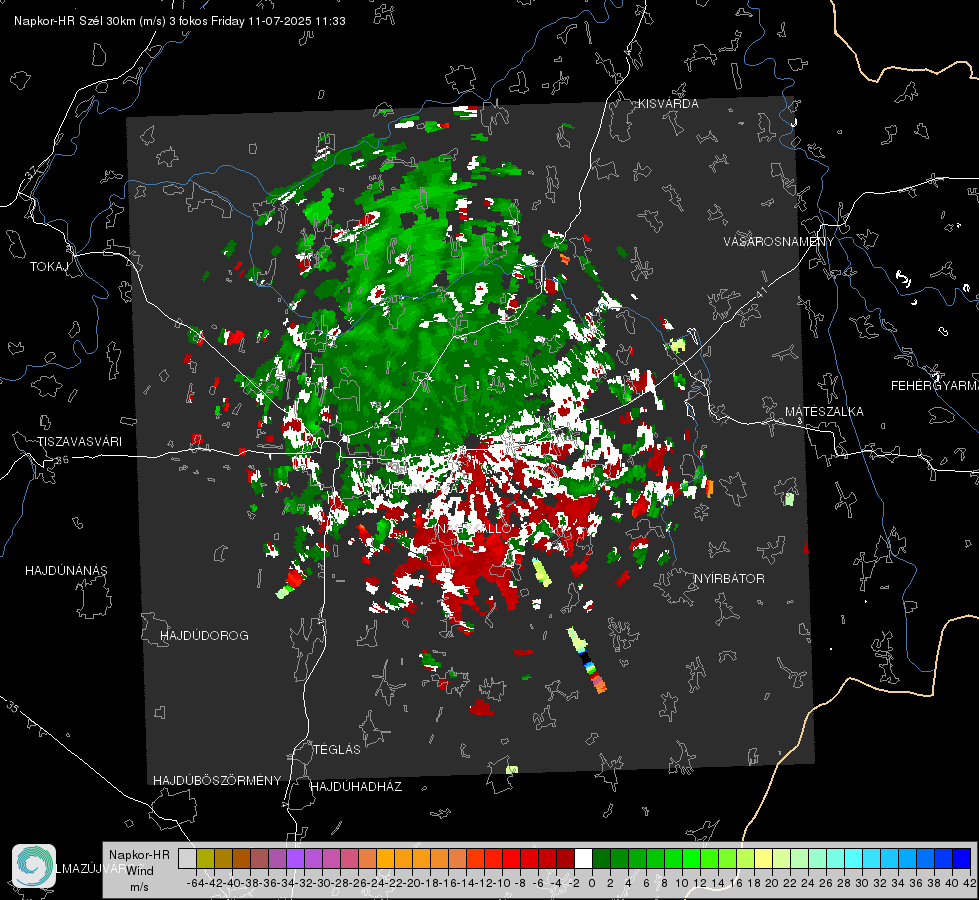The image size is (979, 900).
Task: Click the TISZAVASVÁRI city label
Action: [x=80, y=442]
